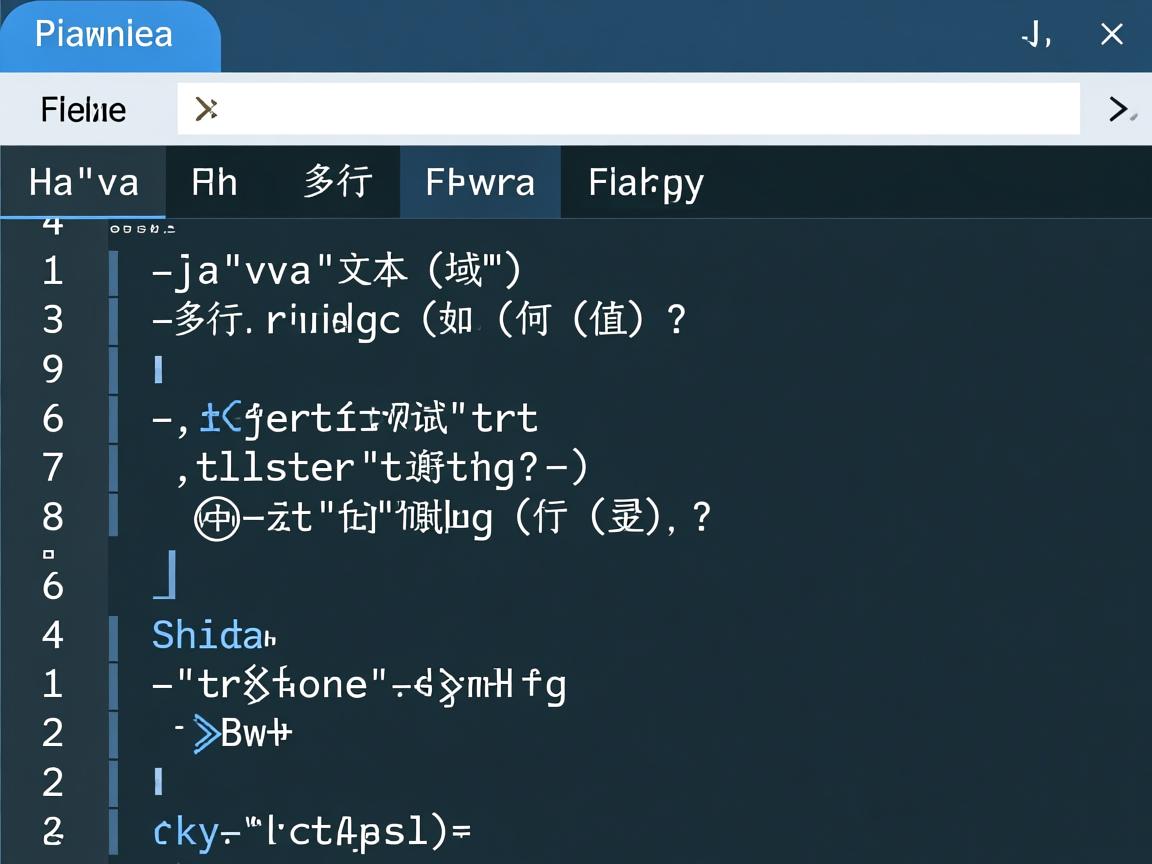Click the ja"vva"文本 code line
This screenshot has width=1152, height=864.
[x=336, y=271]
